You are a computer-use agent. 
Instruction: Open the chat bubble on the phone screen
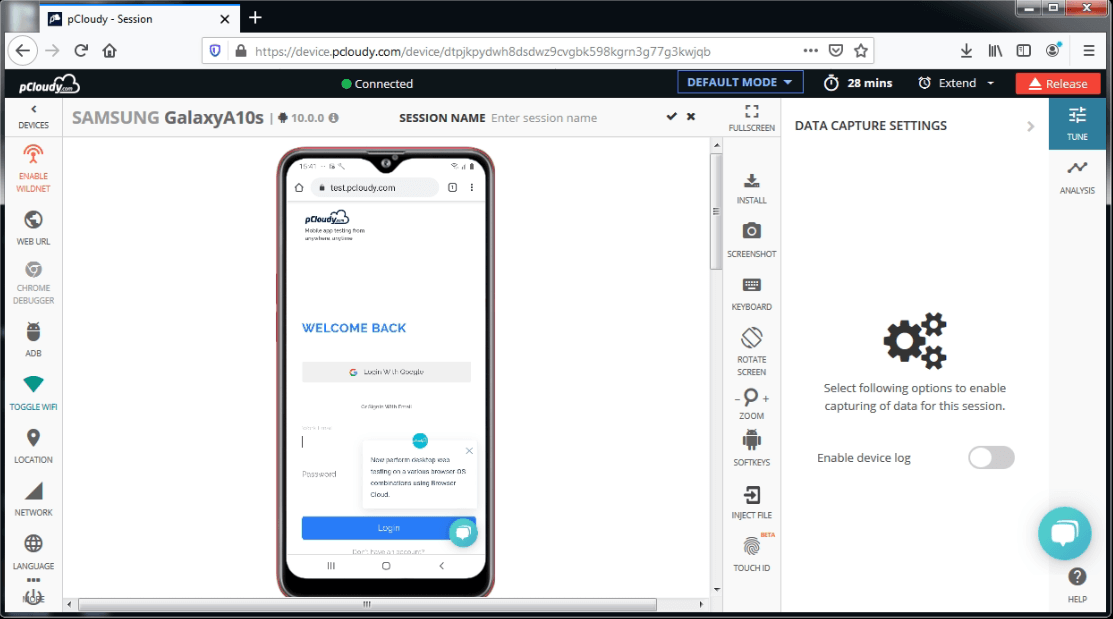click(x=463, y=532)
